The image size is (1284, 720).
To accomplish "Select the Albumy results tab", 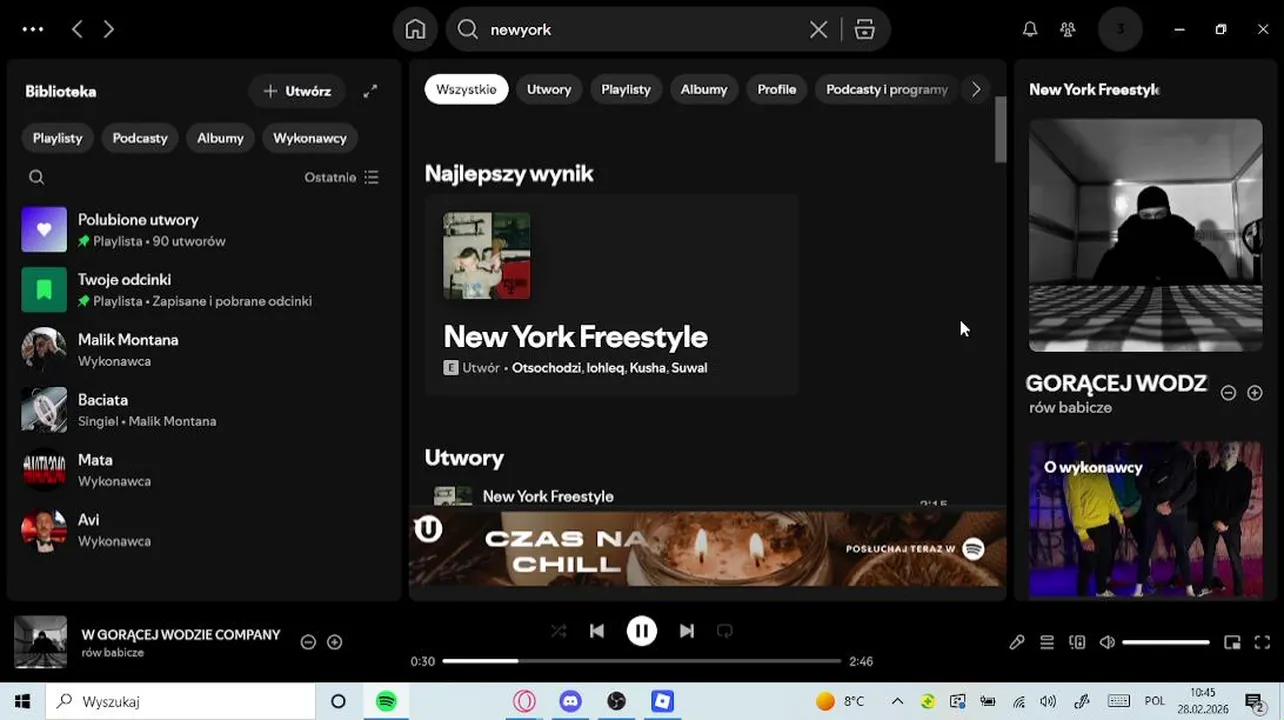I will pyautogui.click(x=704, y=89).
